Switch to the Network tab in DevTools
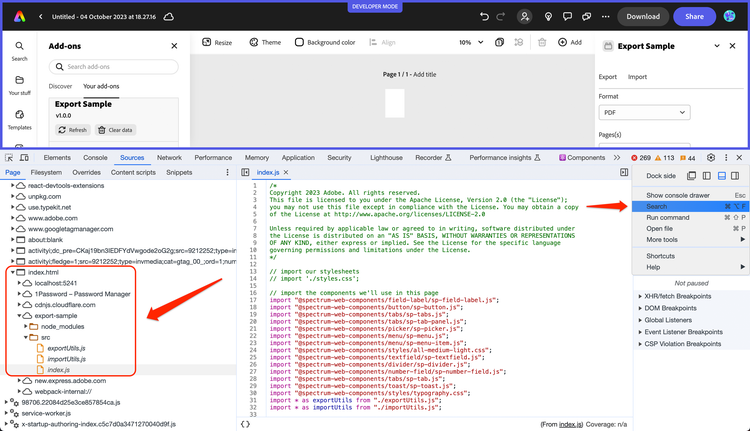The image size is (750, 431). pyautogui.click(x=169, y=158)
